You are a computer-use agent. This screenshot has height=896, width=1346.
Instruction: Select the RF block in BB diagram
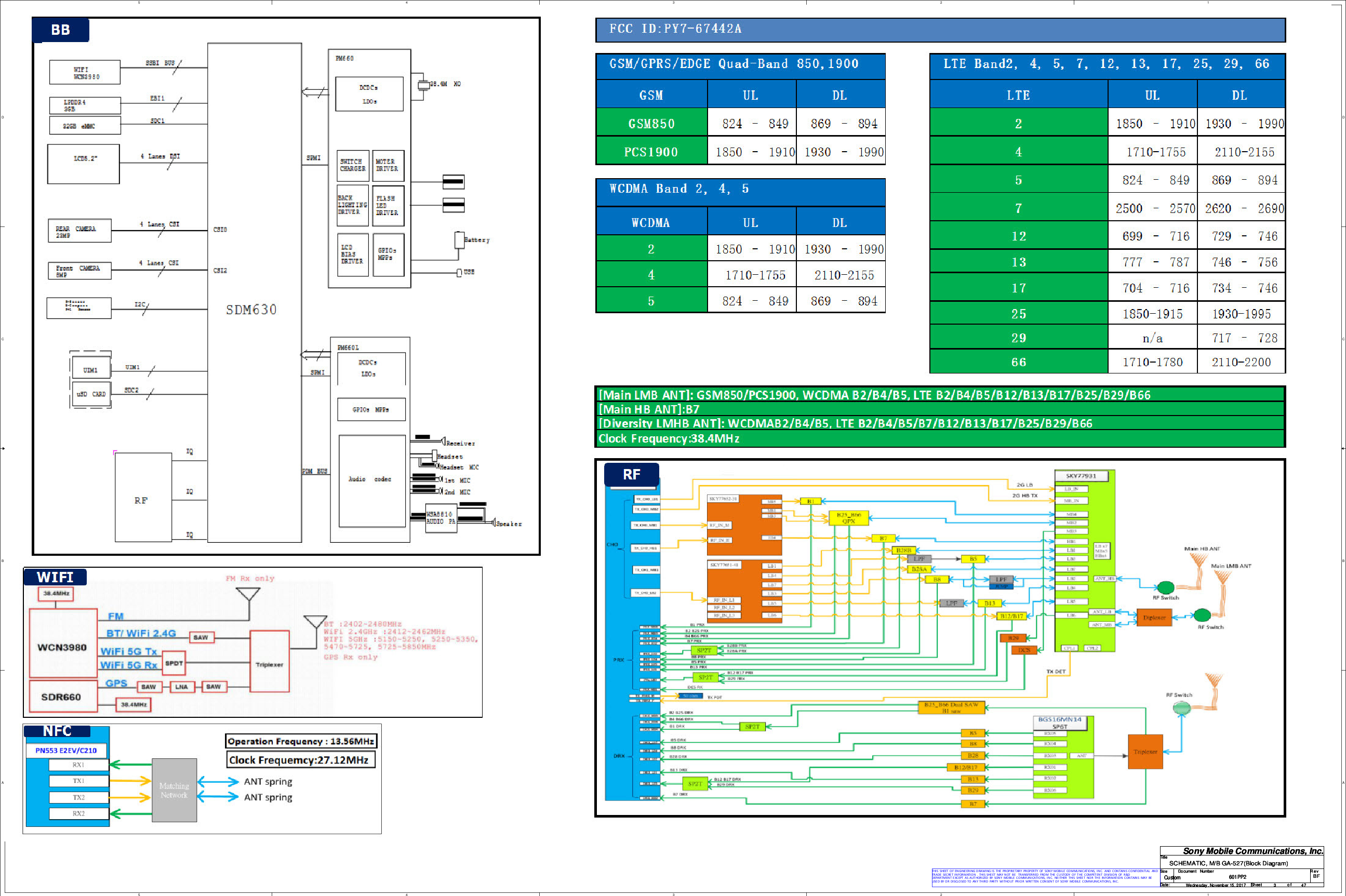click(x=143, y=498)
